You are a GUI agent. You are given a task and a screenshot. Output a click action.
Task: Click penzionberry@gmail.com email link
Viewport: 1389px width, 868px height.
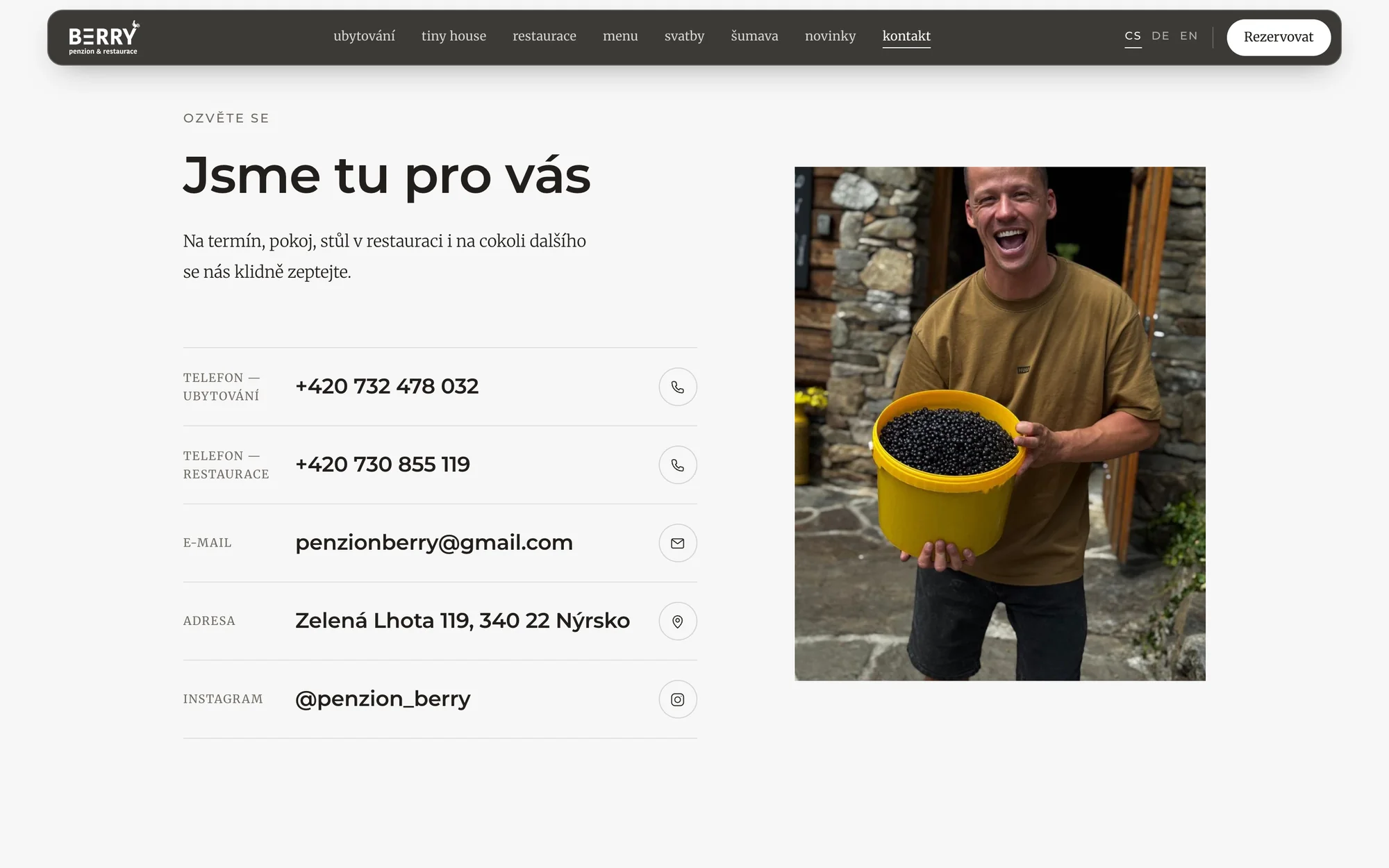tap(434, 543)
